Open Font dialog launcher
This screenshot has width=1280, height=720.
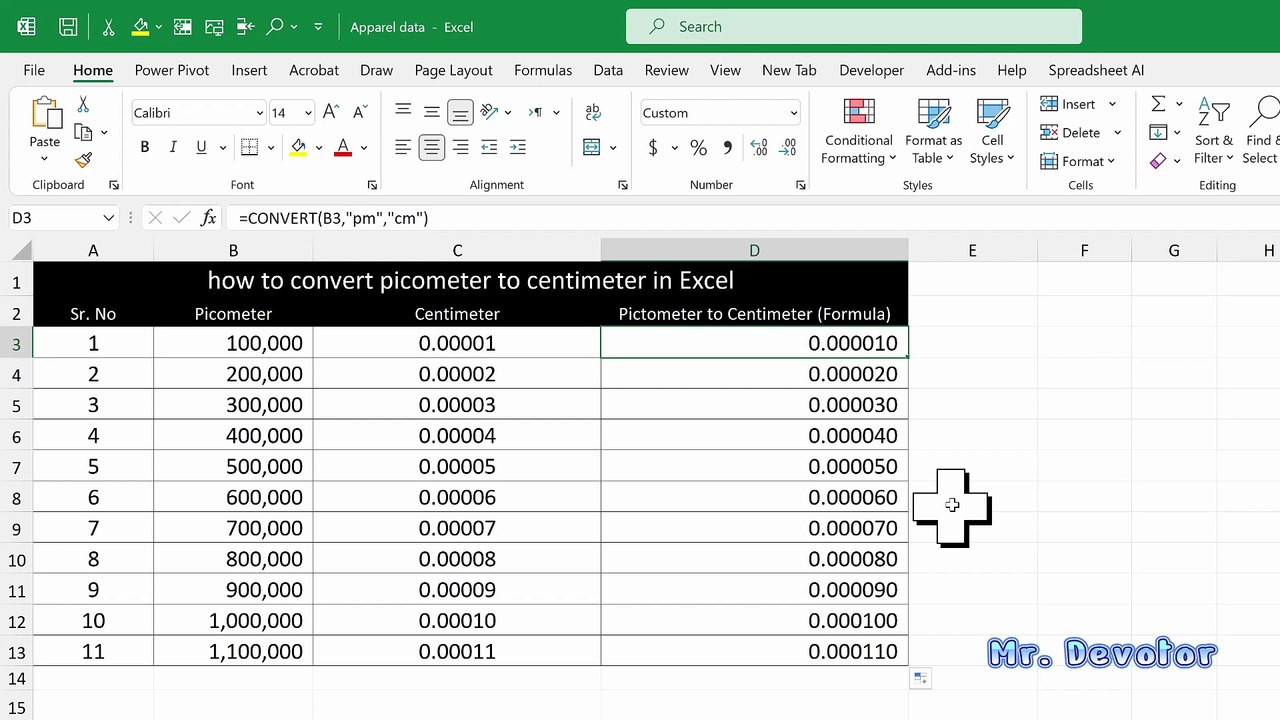[372, 185]
